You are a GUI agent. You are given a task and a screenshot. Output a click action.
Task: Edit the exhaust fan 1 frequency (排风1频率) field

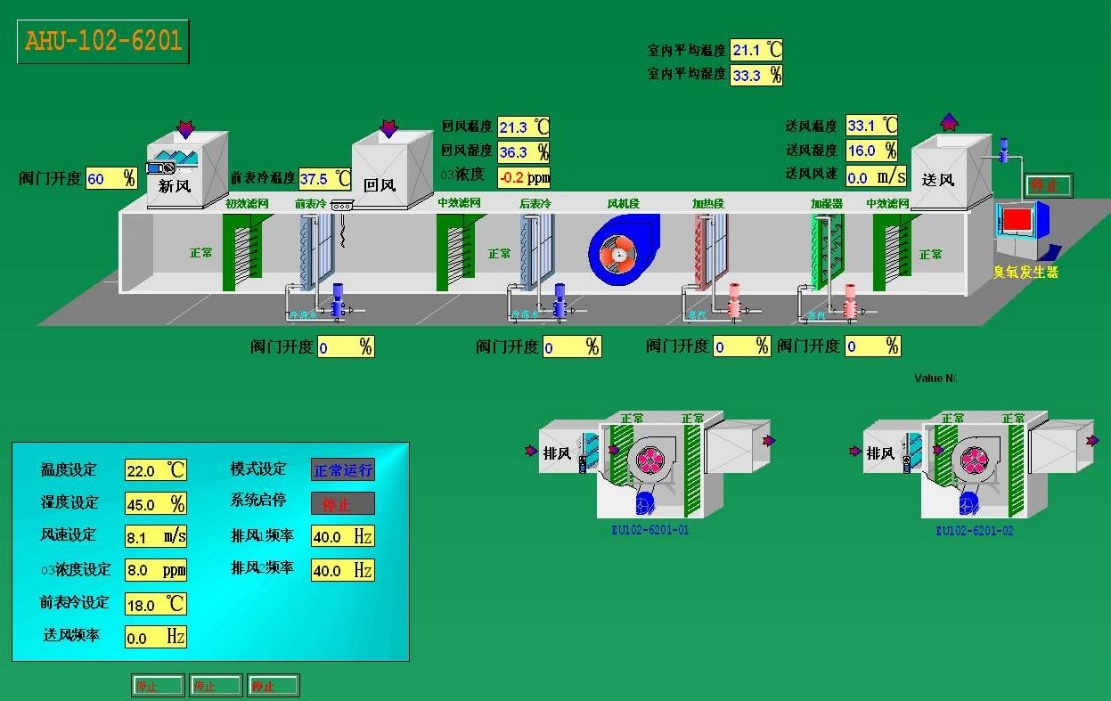tap(342, 537)
